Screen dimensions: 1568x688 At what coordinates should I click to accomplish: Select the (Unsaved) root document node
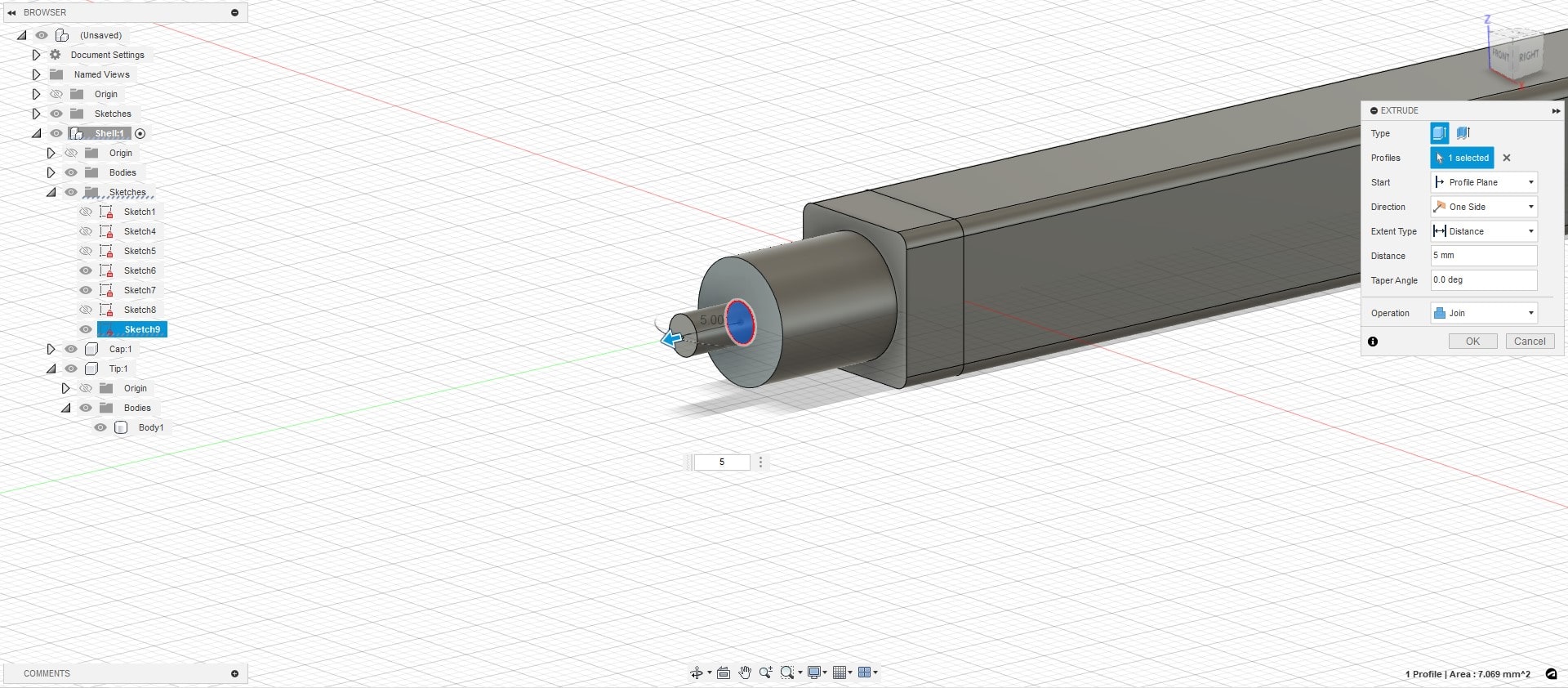100,35
